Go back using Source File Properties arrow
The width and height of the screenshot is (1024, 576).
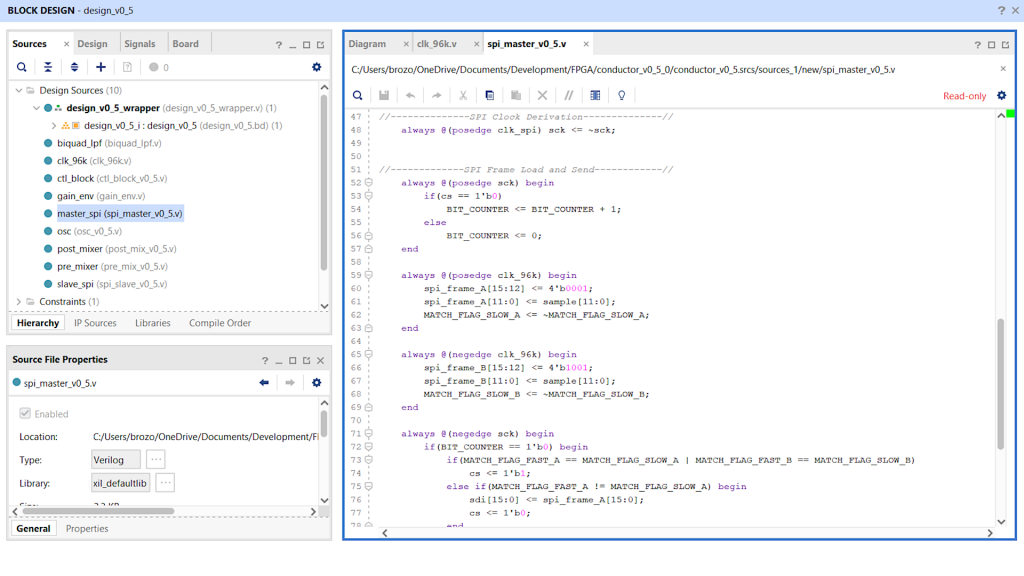pos(264,383)
